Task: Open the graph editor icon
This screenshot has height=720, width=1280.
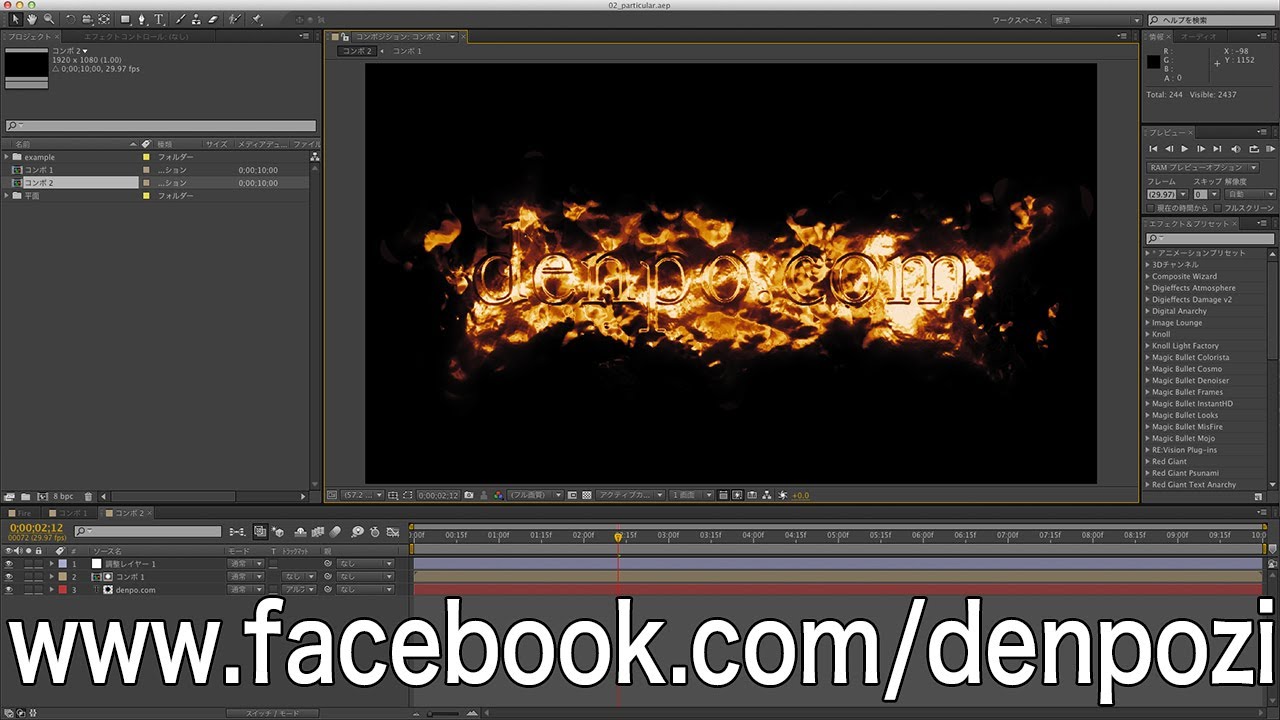Action: (393, 532)
